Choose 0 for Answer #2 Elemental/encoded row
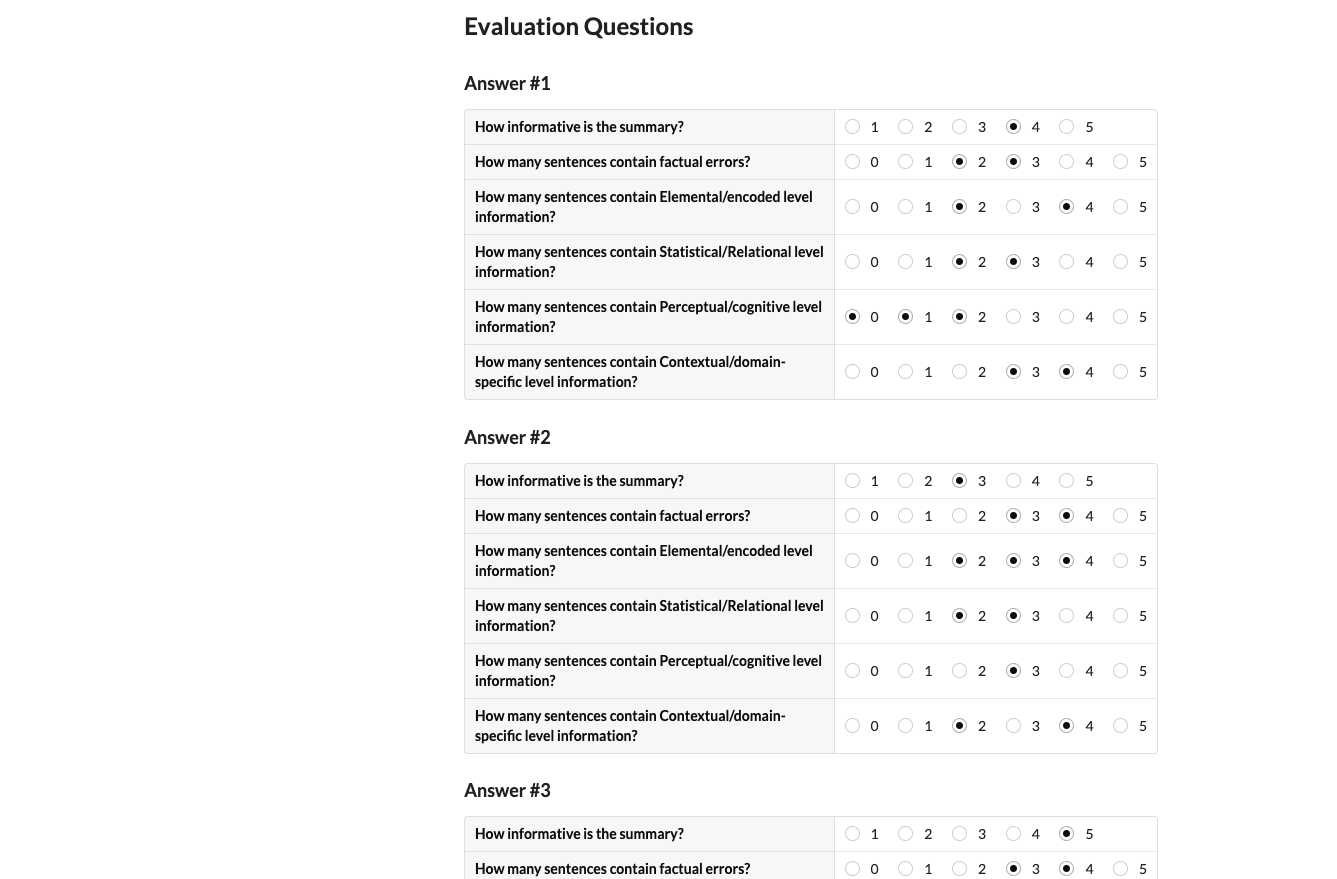 click(x=852, y=561)
